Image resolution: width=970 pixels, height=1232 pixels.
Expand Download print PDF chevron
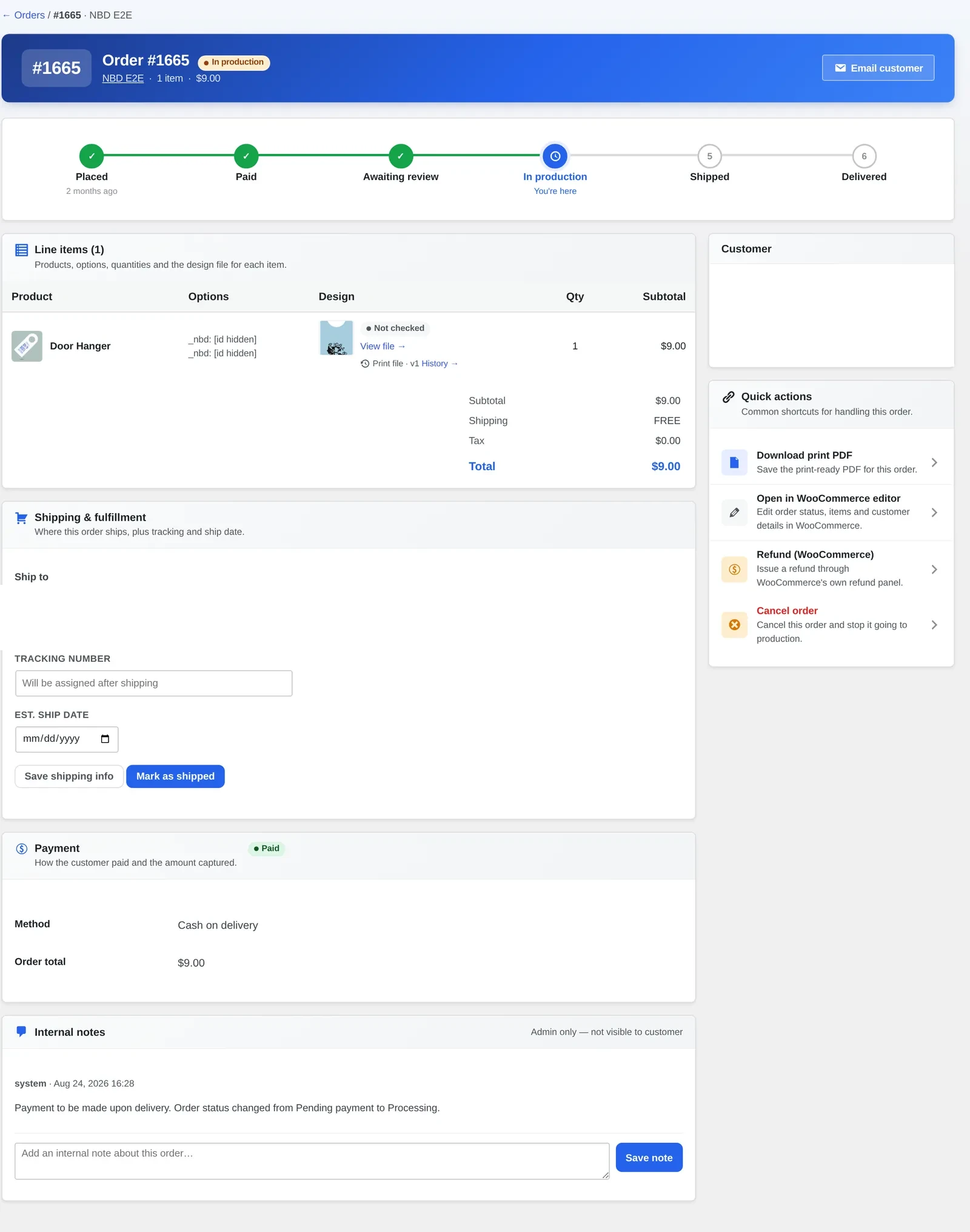(934, 462)
